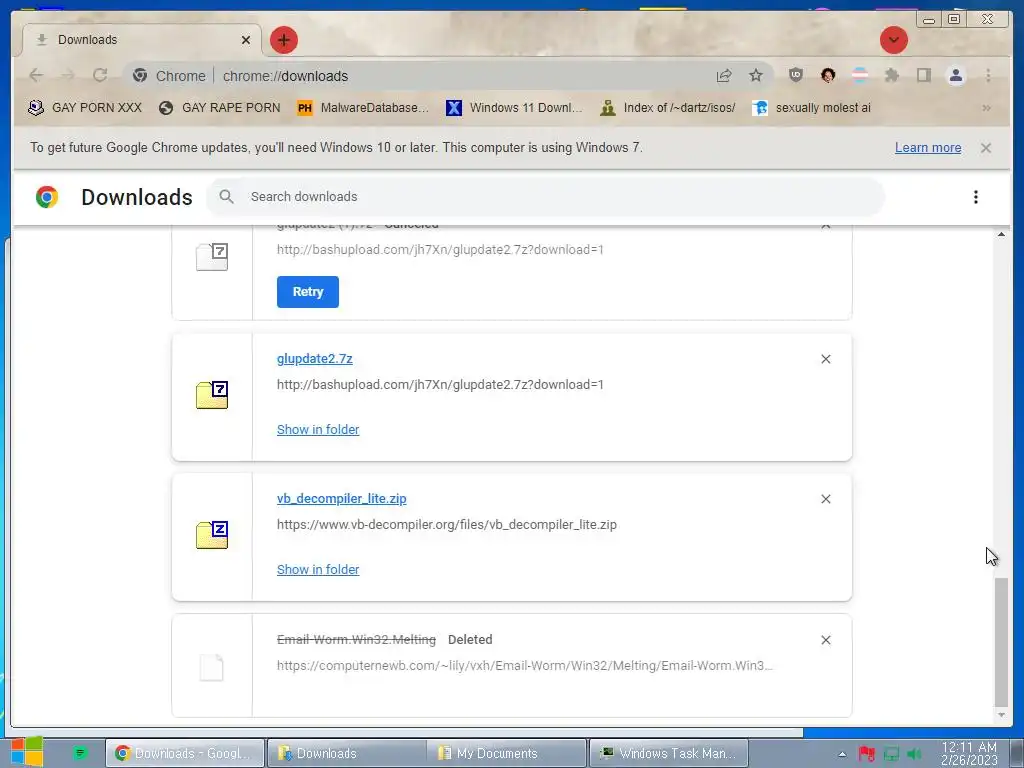Click the share page icon in the address bar
Image resolution: width=1024 pixels, height=768 pixels.
[x=724, y=76]
